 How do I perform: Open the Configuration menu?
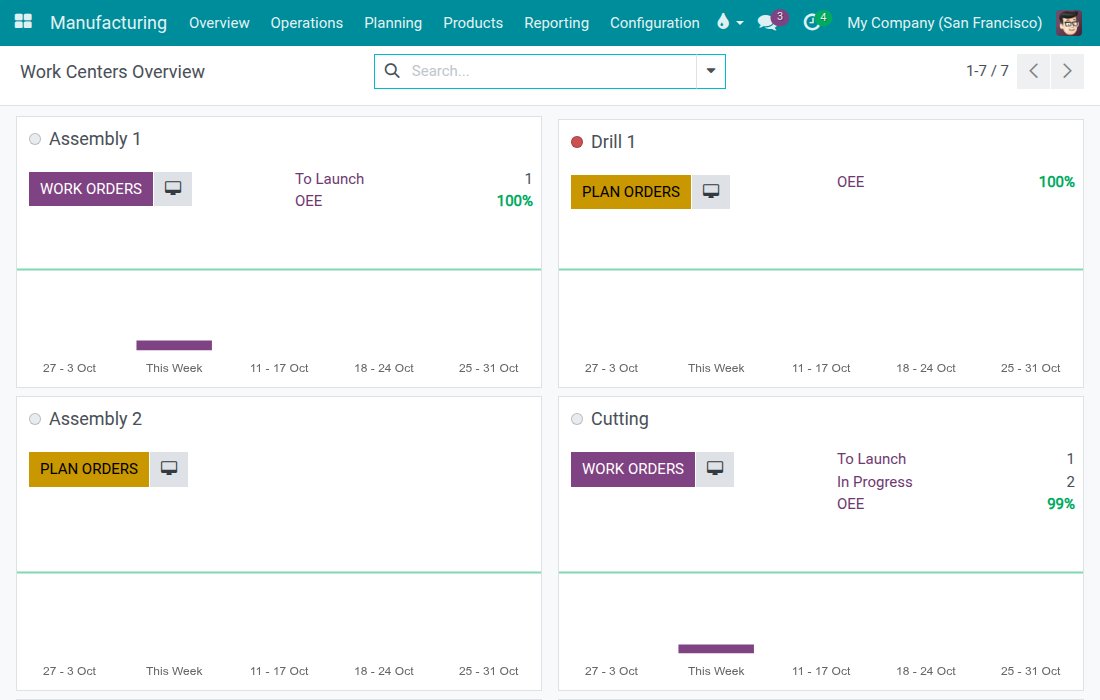tap(655, 22)
